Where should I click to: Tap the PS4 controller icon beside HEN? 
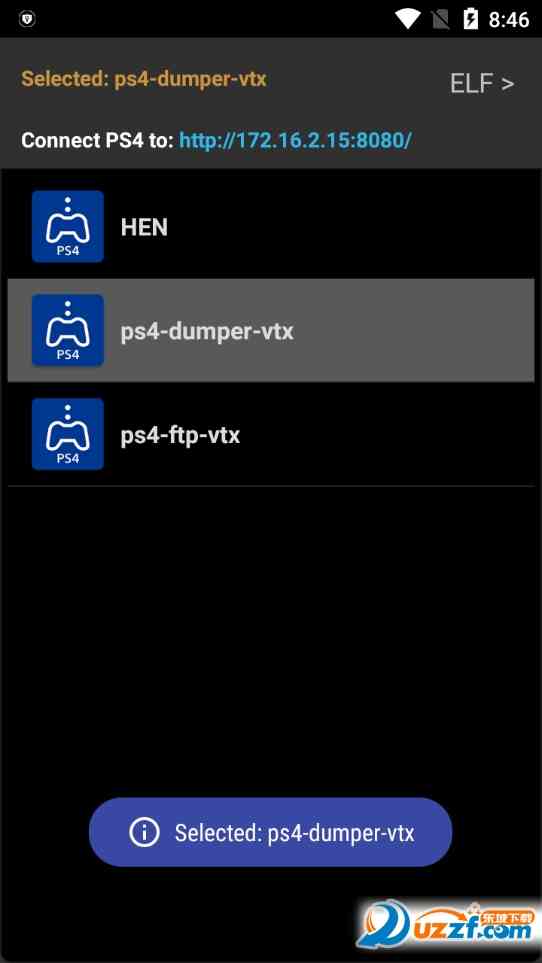[68, 227]
